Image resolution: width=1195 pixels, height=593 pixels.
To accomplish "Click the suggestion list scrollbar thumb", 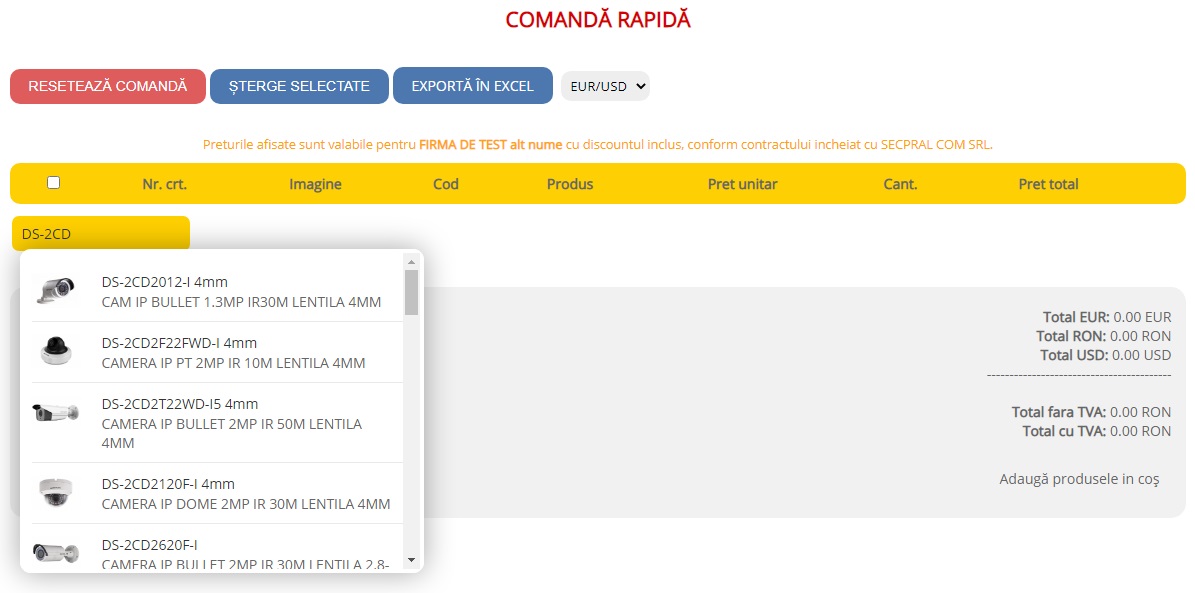I will [x=411, y=292].
